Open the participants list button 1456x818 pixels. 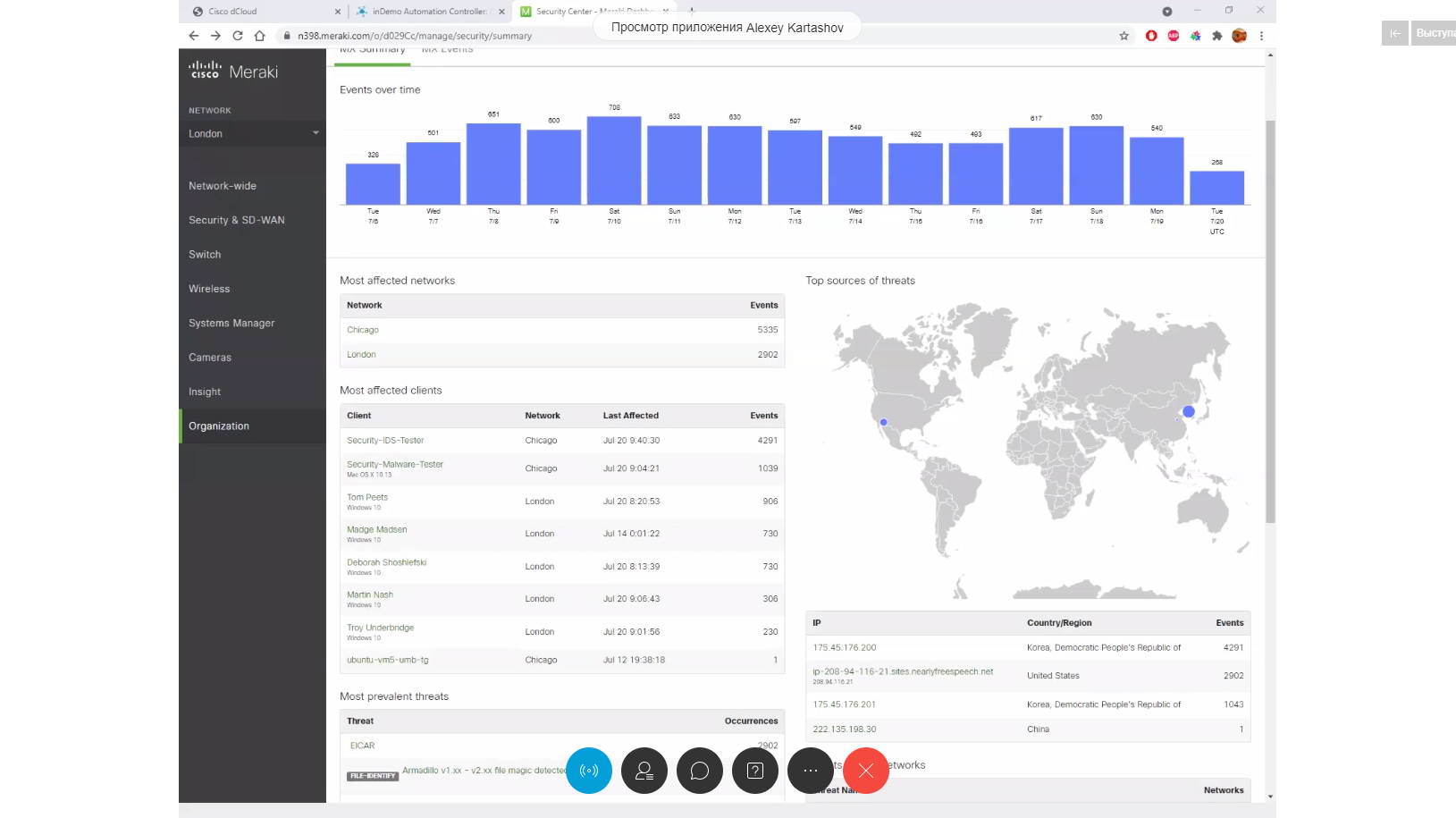pyautogui.click(x=644, y=771)
